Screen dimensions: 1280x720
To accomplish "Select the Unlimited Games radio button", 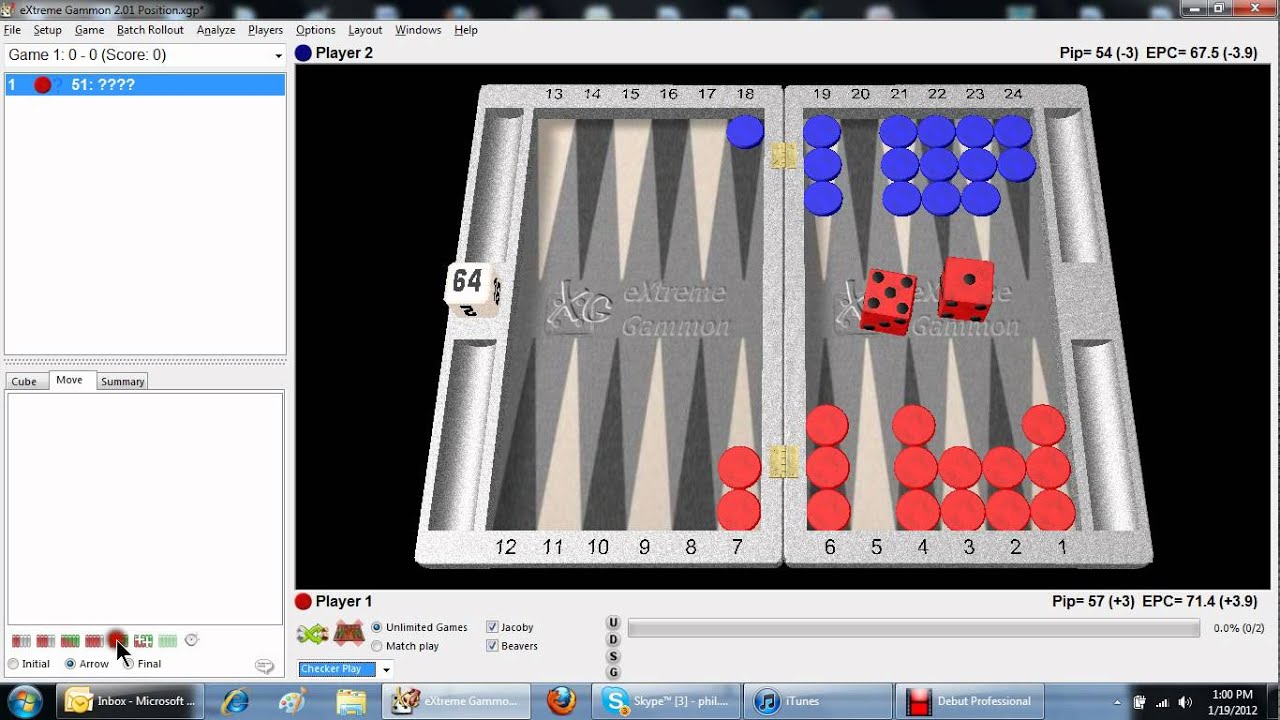I will pos(377,627).
